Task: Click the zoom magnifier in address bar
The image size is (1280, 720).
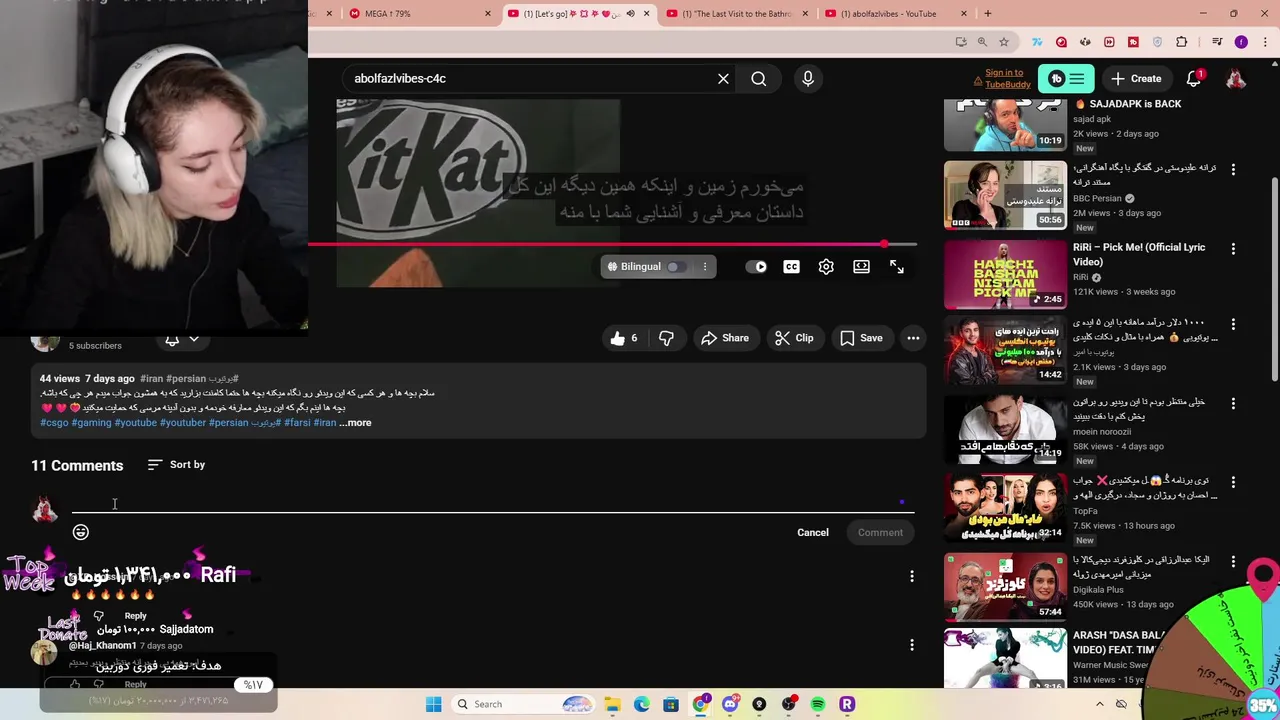Action: tap(982, 42)
